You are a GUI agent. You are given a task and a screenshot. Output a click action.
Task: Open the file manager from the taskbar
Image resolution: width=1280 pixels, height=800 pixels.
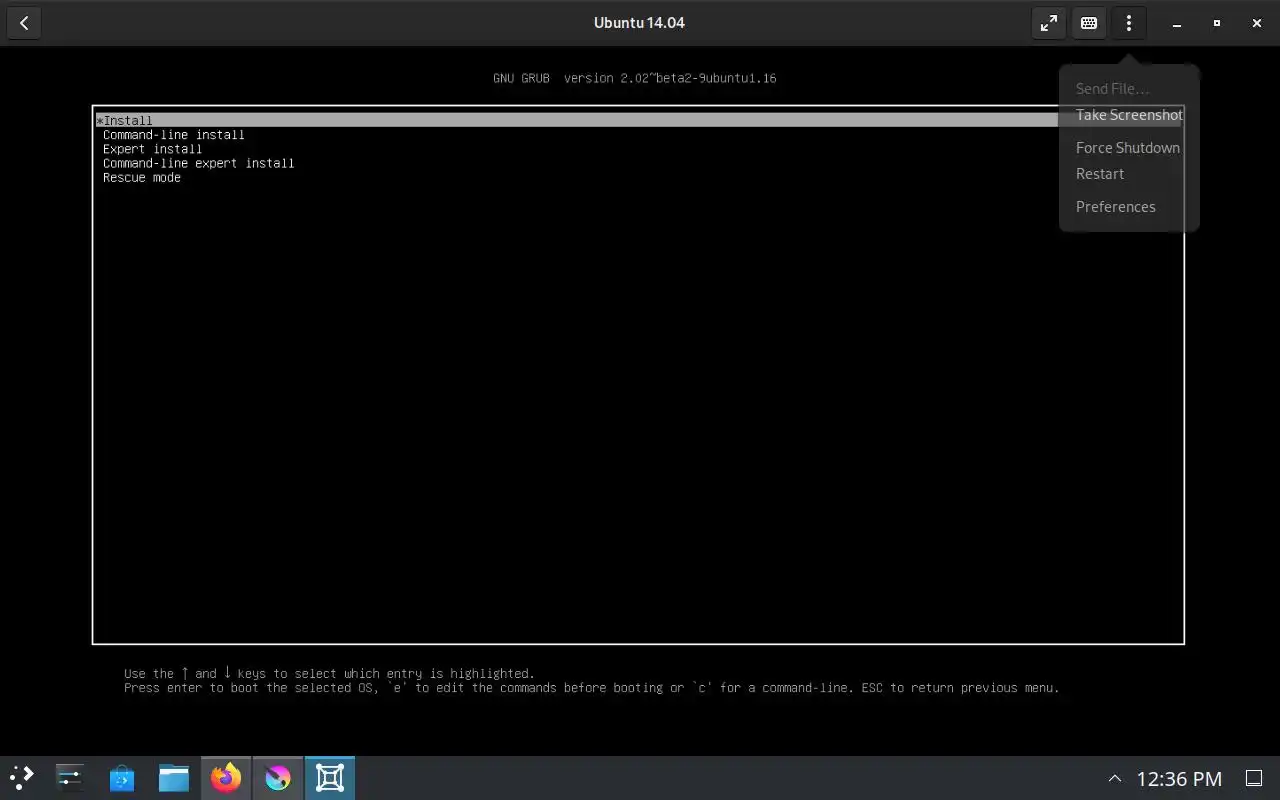click(x=174, y=778)
